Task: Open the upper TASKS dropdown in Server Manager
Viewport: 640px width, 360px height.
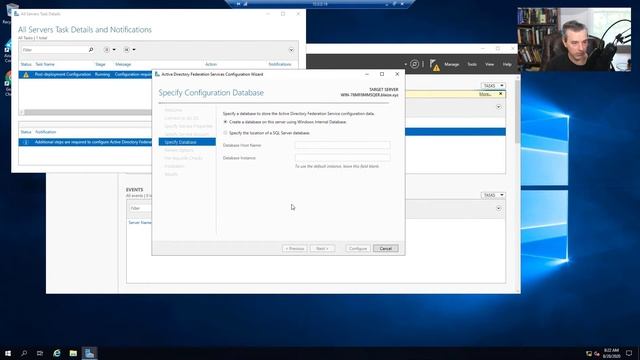Action: tap(493, 86)
